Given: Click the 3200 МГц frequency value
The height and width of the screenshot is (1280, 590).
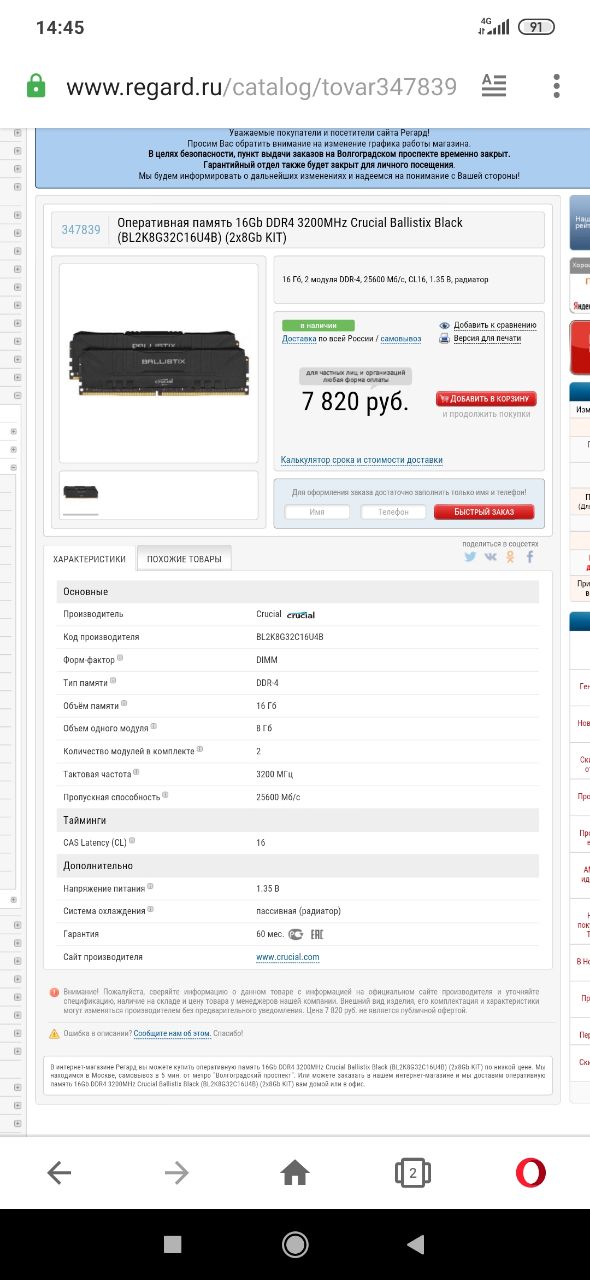Looking at the screenshot, I should [275, 774].
